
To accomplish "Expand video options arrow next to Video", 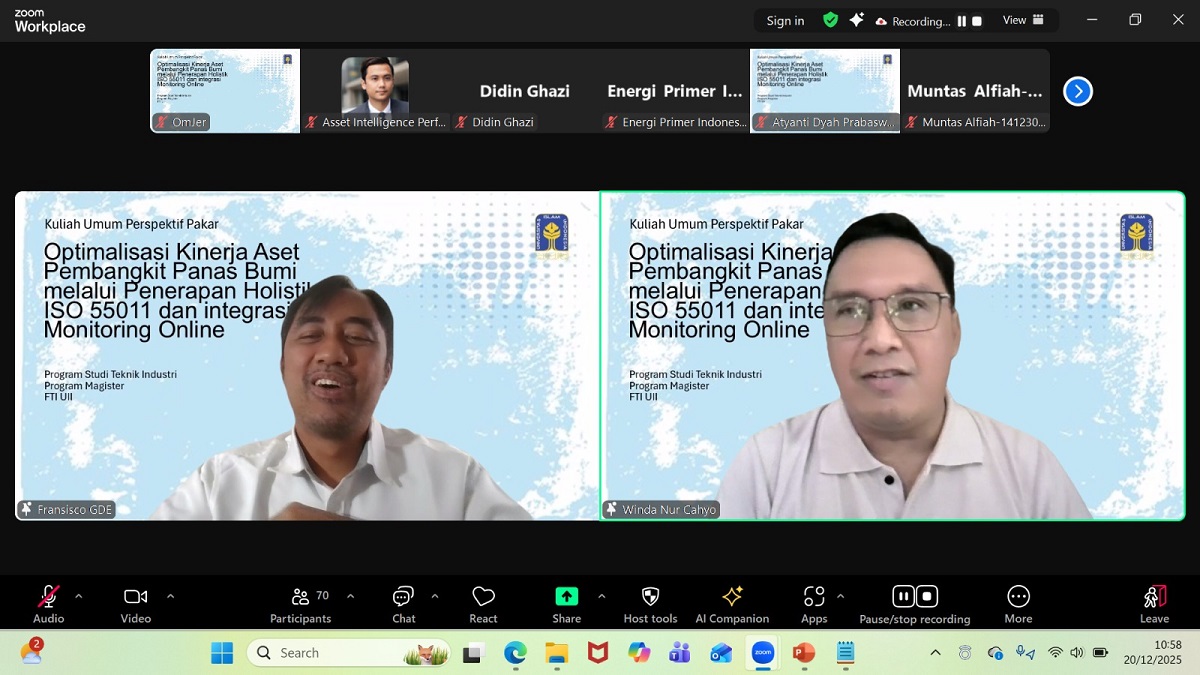I will (170, 596).
